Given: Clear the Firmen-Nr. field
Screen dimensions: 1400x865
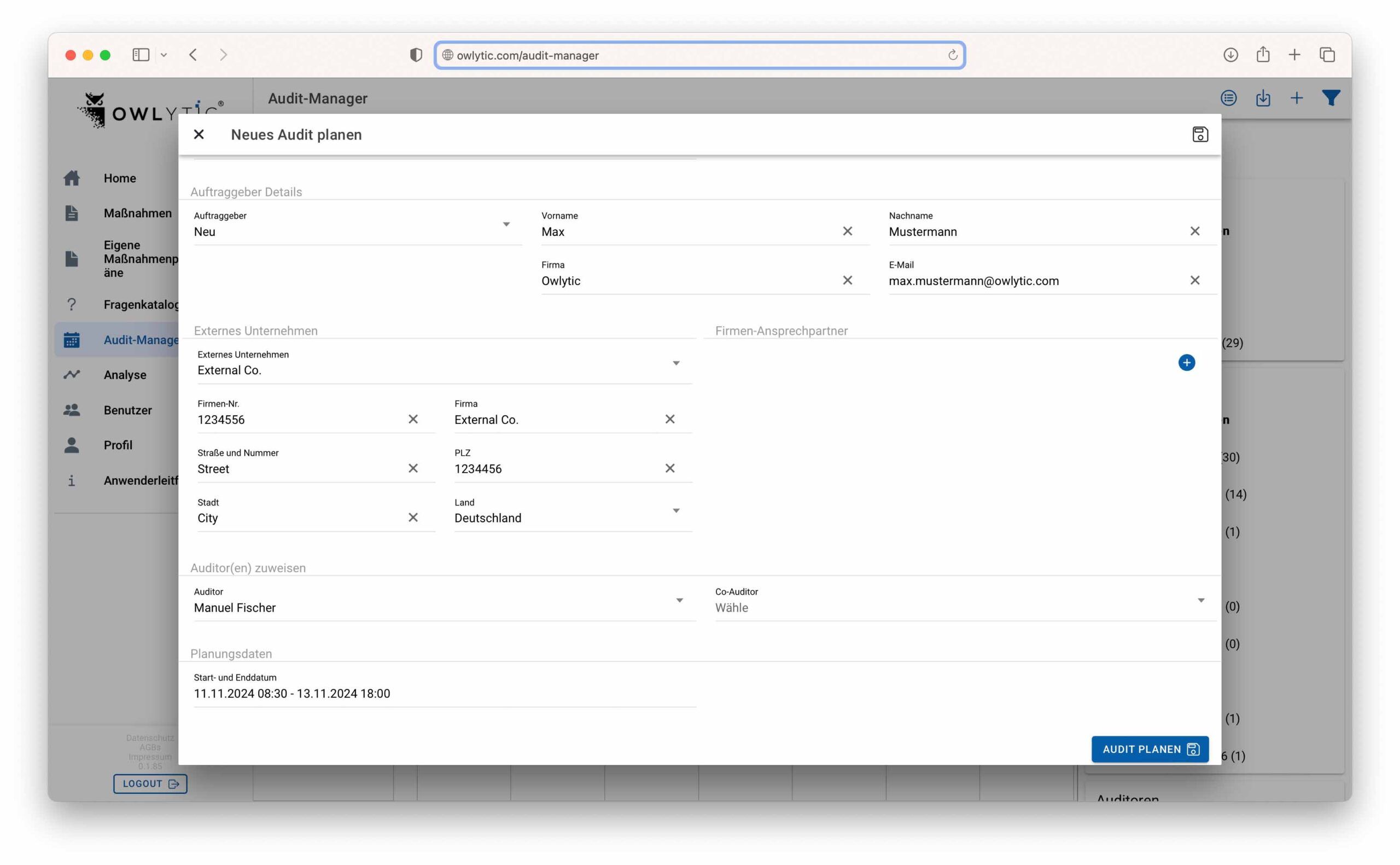Looking at the screenshot, I should click(413, 419).
